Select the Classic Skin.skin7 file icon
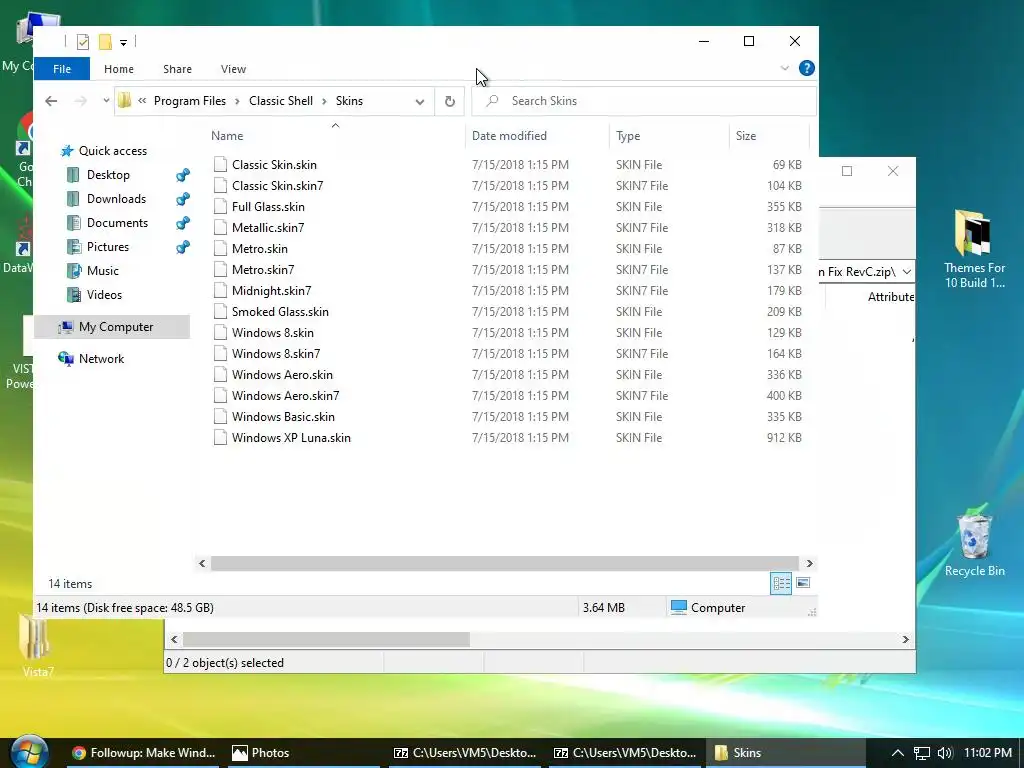 [x=220, y=185]
